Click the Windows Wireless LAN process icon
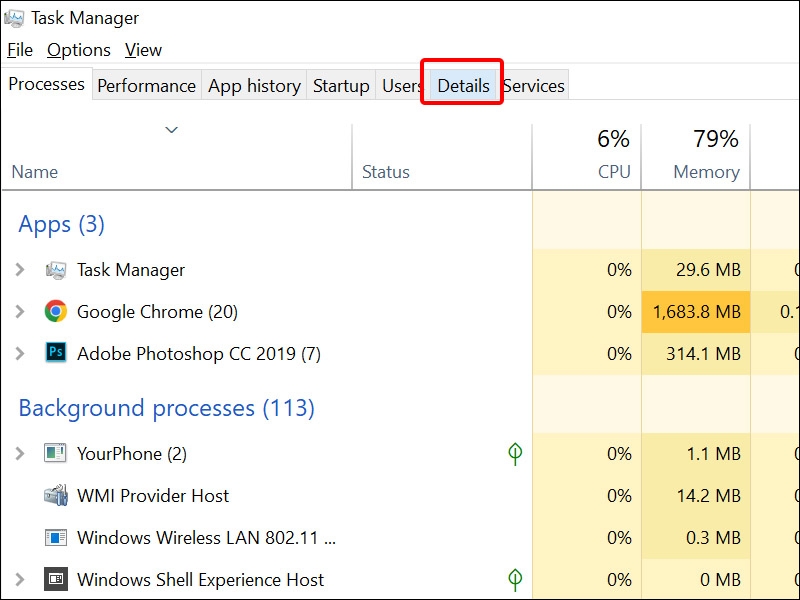The width and height of the screenshot is (800, 600). [x=56, y=538]
